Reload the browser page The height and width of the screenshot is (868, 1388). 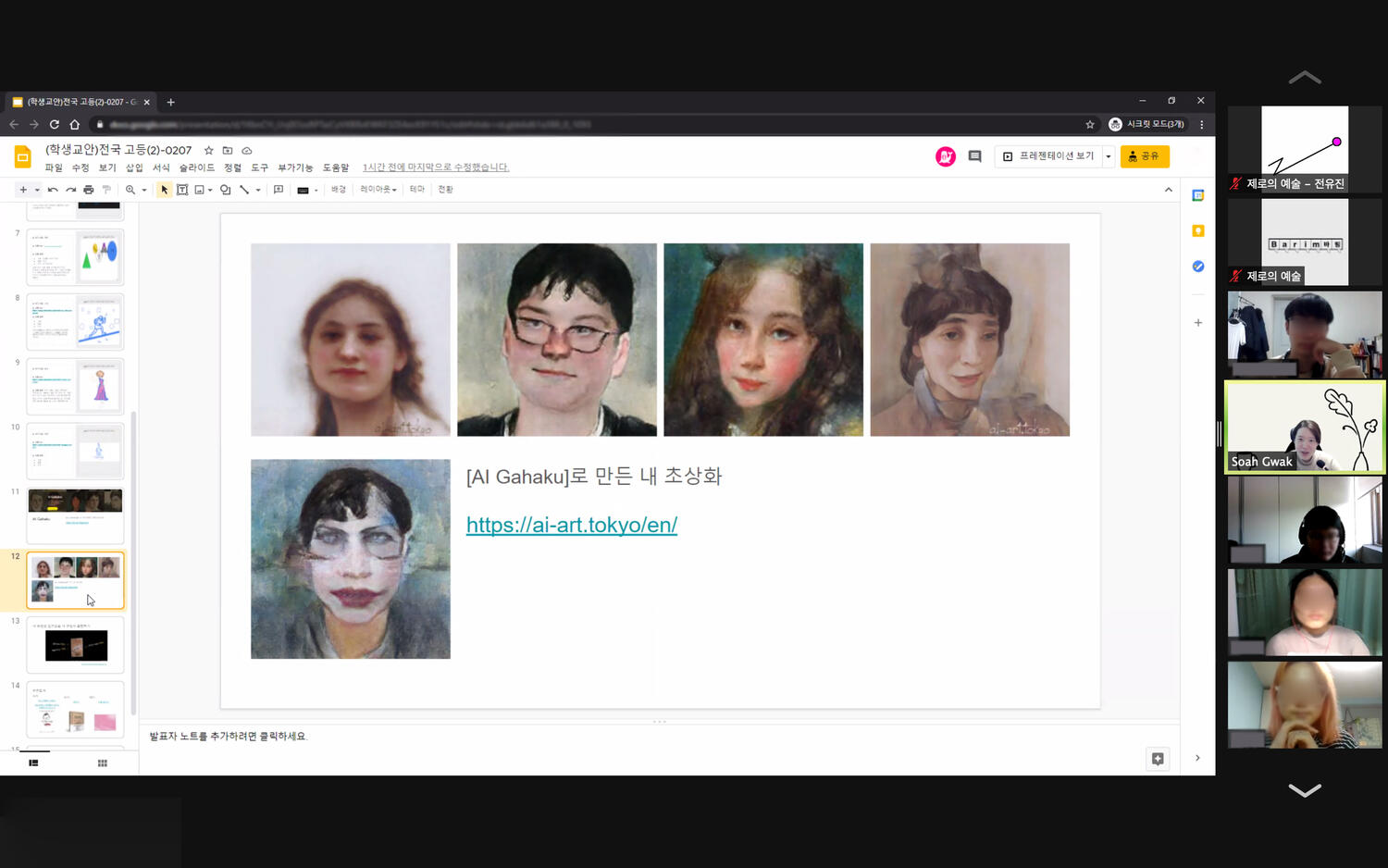(x=55, y=125)
